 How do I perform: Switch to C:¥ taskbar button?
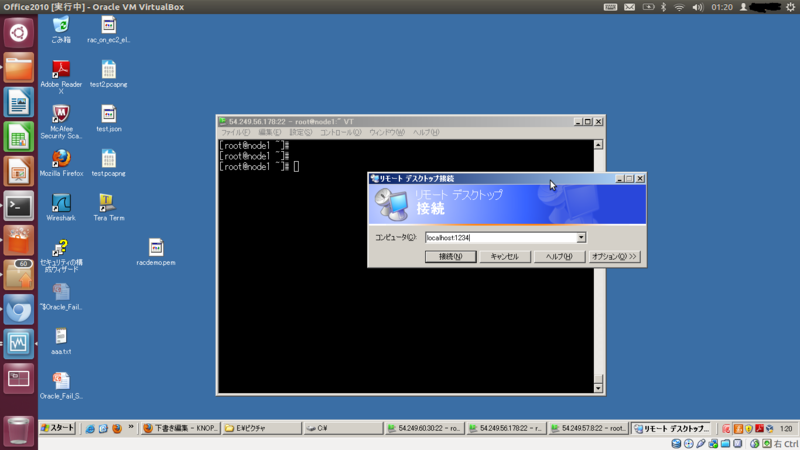(343, 429)
